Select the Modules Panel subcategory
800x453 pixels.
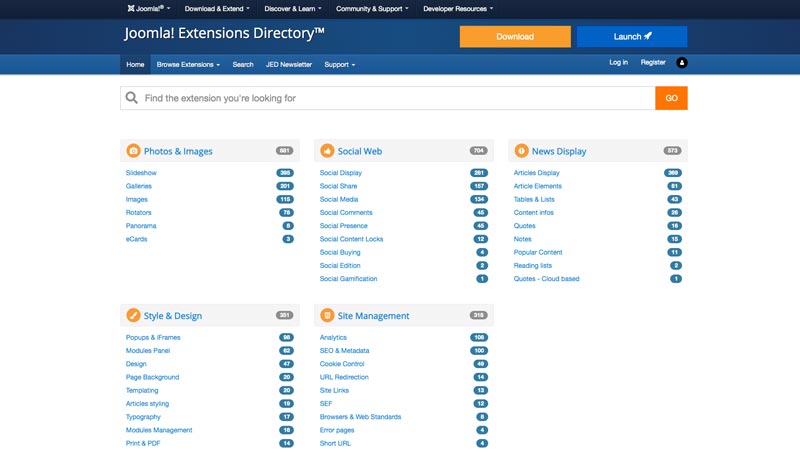(x=148, y=351)
